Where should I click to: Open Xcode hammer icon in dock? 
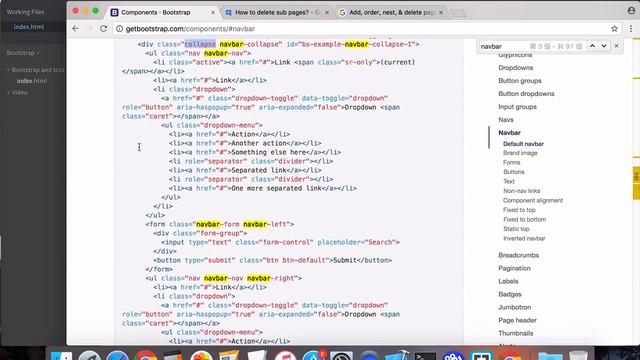[397, 355]
